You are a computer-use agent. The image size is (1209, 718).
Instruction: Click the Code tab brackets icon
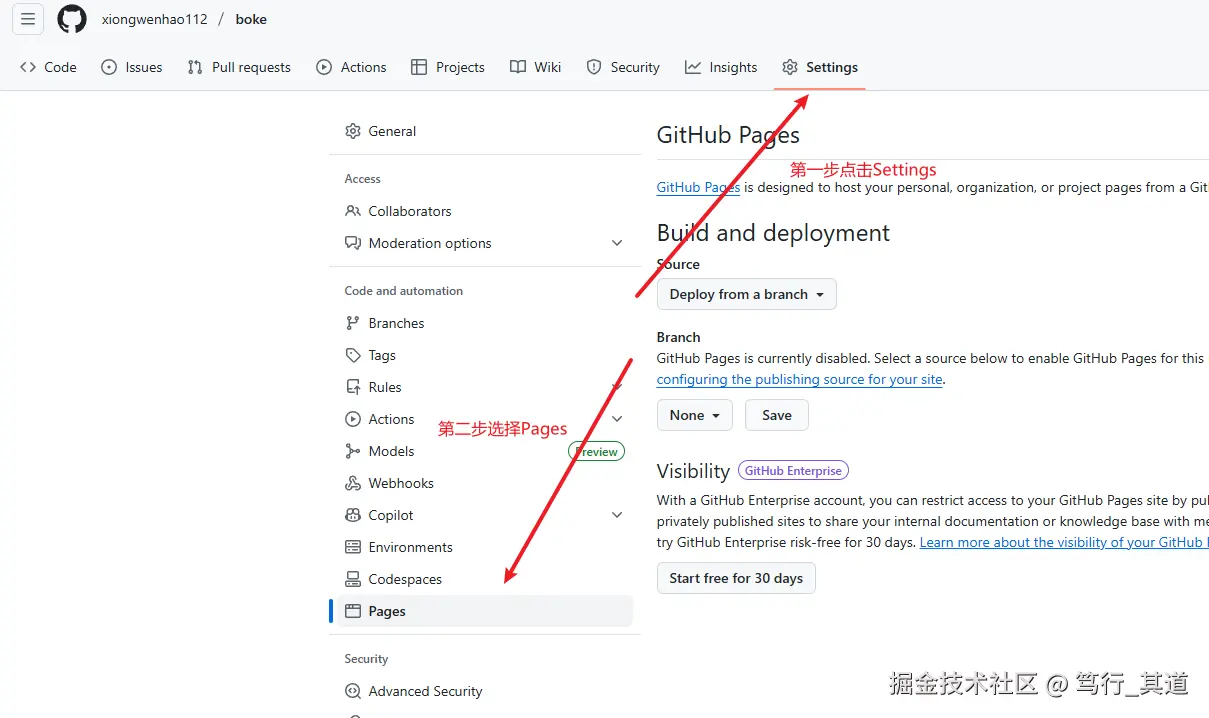(x=28, y=67)
